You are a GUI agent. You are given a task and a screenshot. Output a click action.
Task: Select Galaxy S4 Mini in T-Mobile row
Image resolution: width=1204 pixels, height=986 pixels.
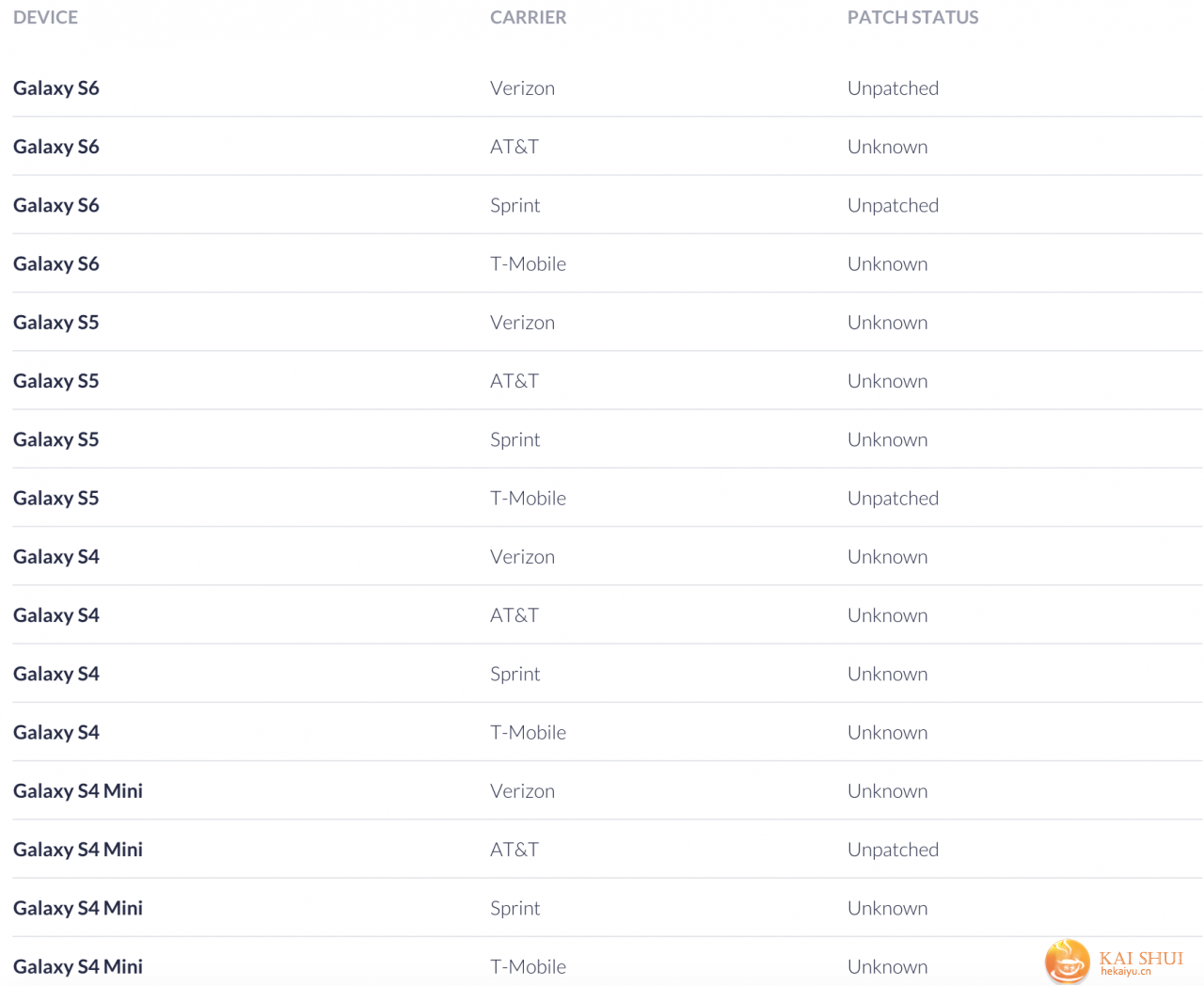(78, 966)
